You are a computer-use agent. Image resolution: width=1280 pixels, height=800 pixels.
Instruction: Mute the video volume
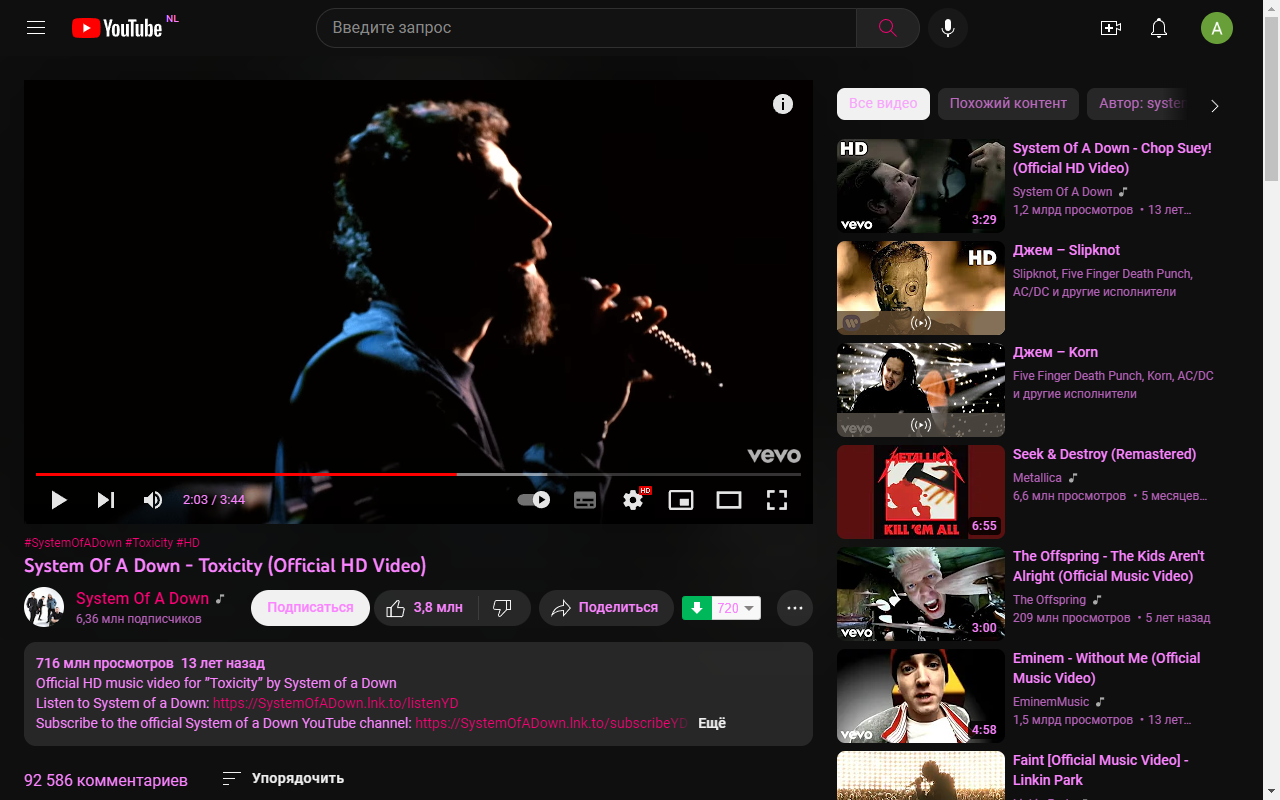pos(153,500)
